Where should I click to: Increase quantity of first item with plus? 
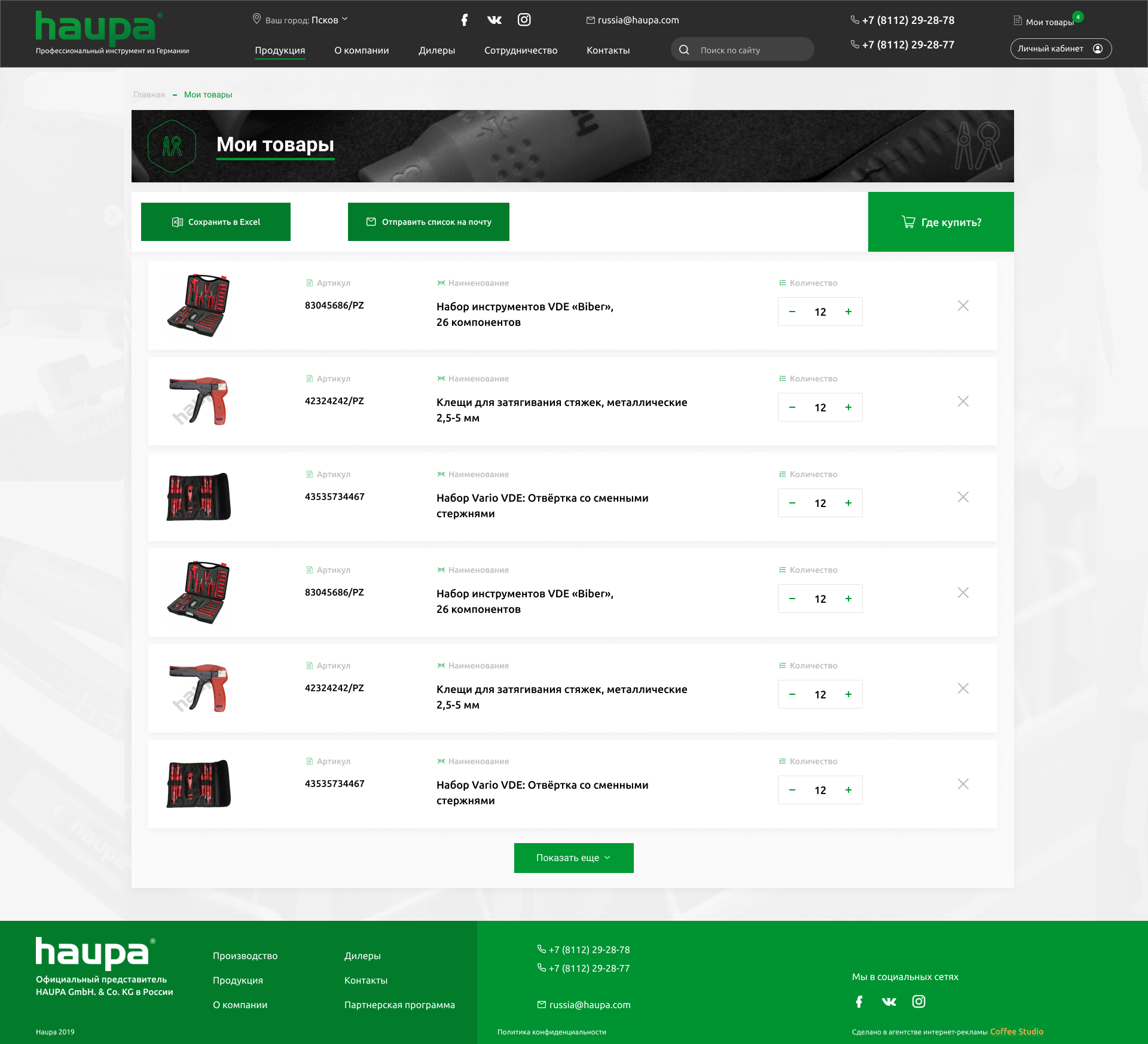[848, 312]
